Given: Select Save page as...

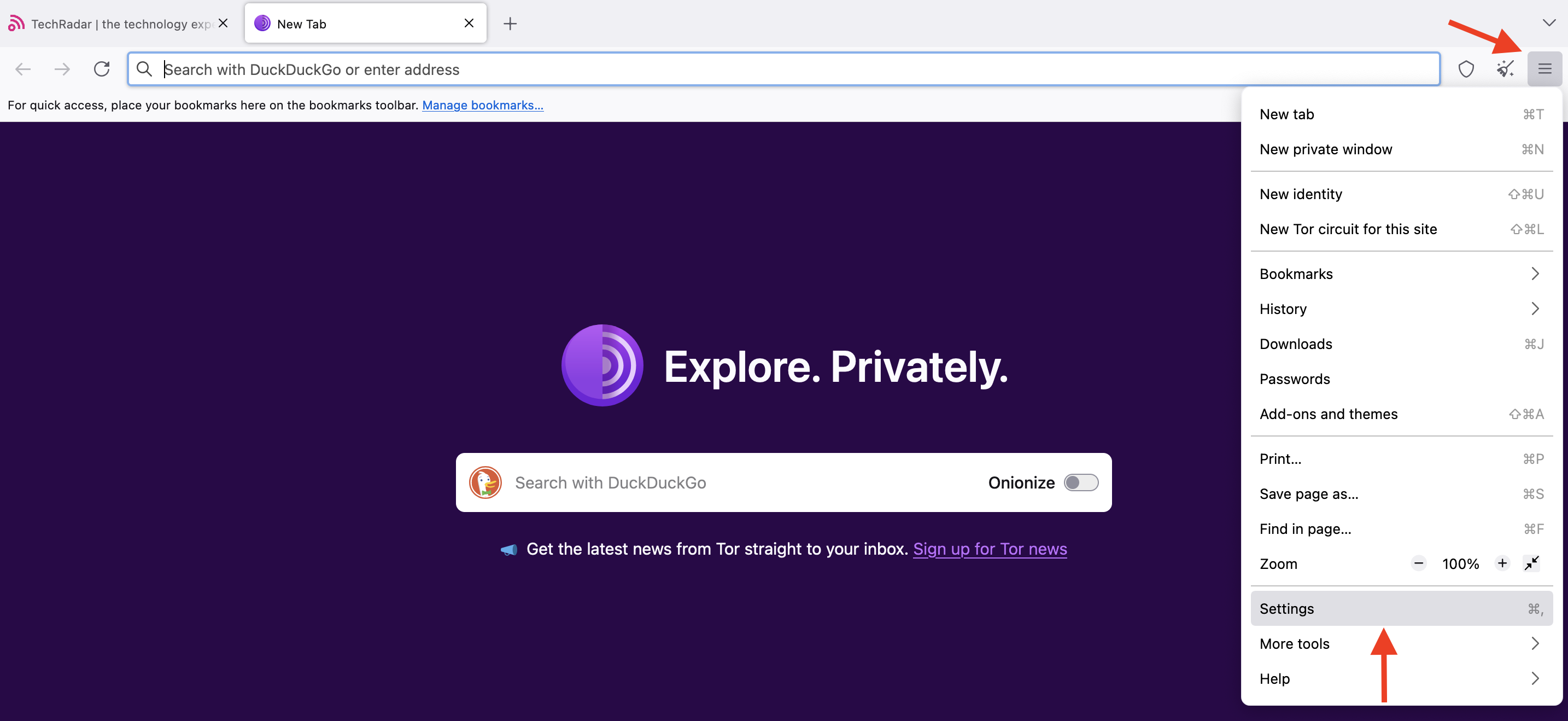Looking at the screenshot, I should (1402, 494).
